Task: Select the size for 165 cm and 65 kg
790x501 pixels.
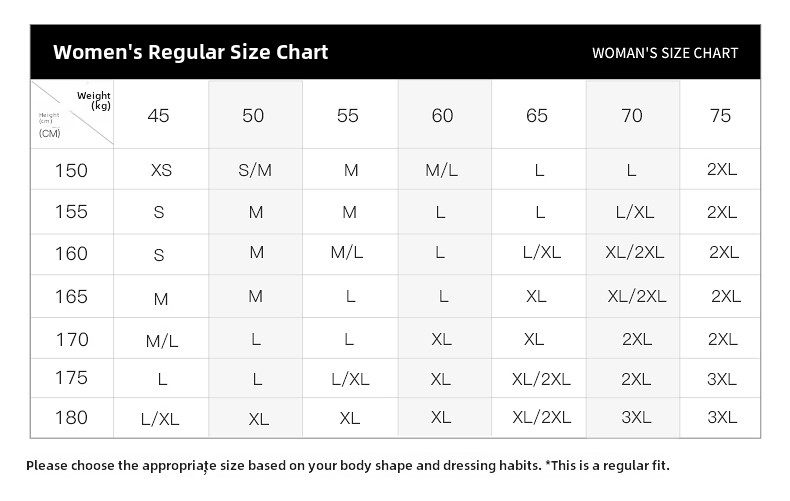Action: point(536,297)
